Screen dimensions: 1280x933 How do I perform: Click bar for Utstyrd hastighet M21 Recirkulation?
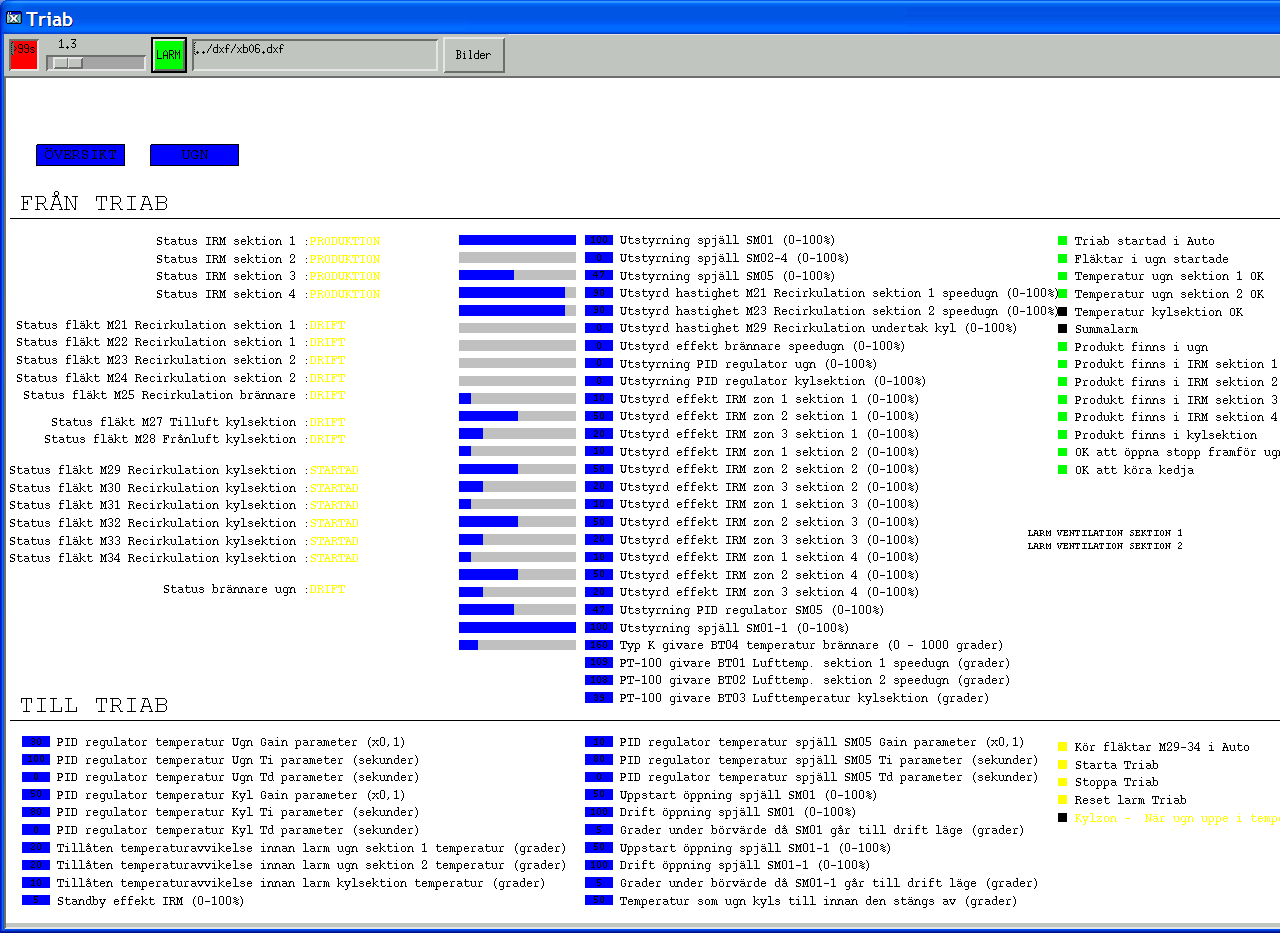518,293
